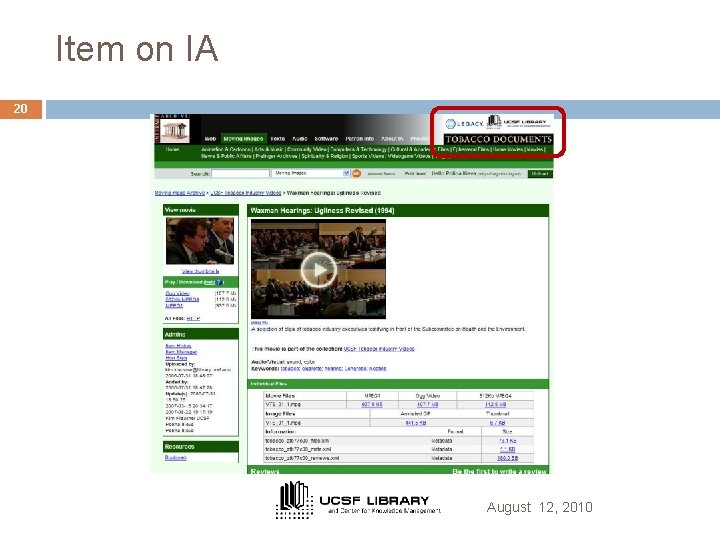Viewport: 720px width, 540px height.
Task: Open the Web tab
Action: tap(210, 139)
